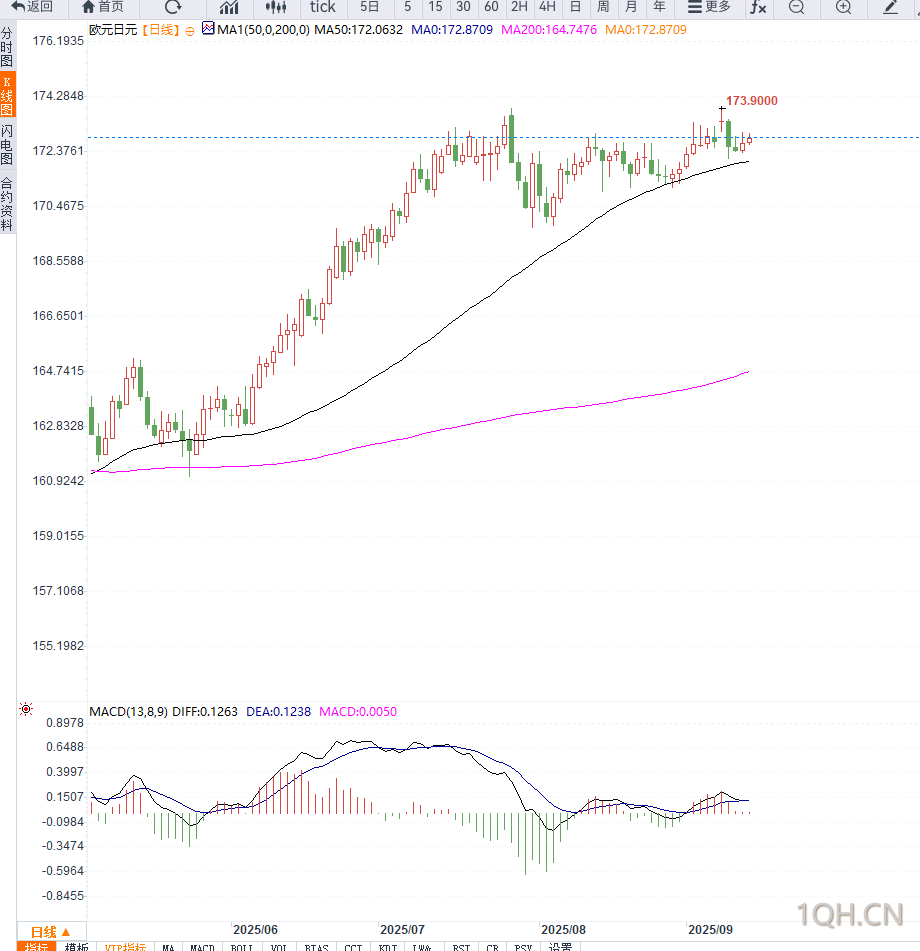This screenshot has height=951, width=920.
Task: Expand the 更多 more menu
Action: tap(709, 7)
